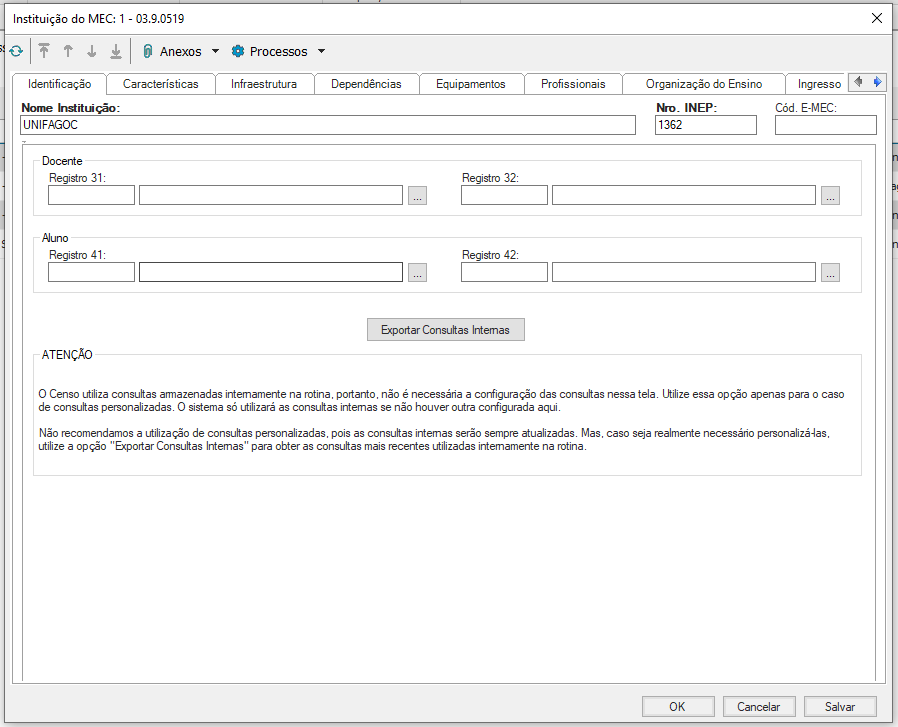Click the previous record up arrow
The width and height of the screenshot is (898, 727).
point(68,51)
